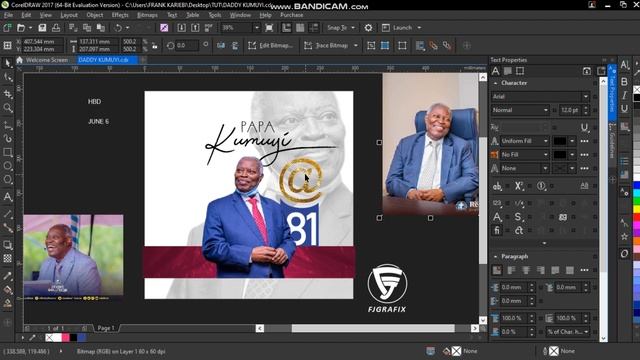Select the Zoom tool magnifier
640x360 pixels.
(7, 108)
